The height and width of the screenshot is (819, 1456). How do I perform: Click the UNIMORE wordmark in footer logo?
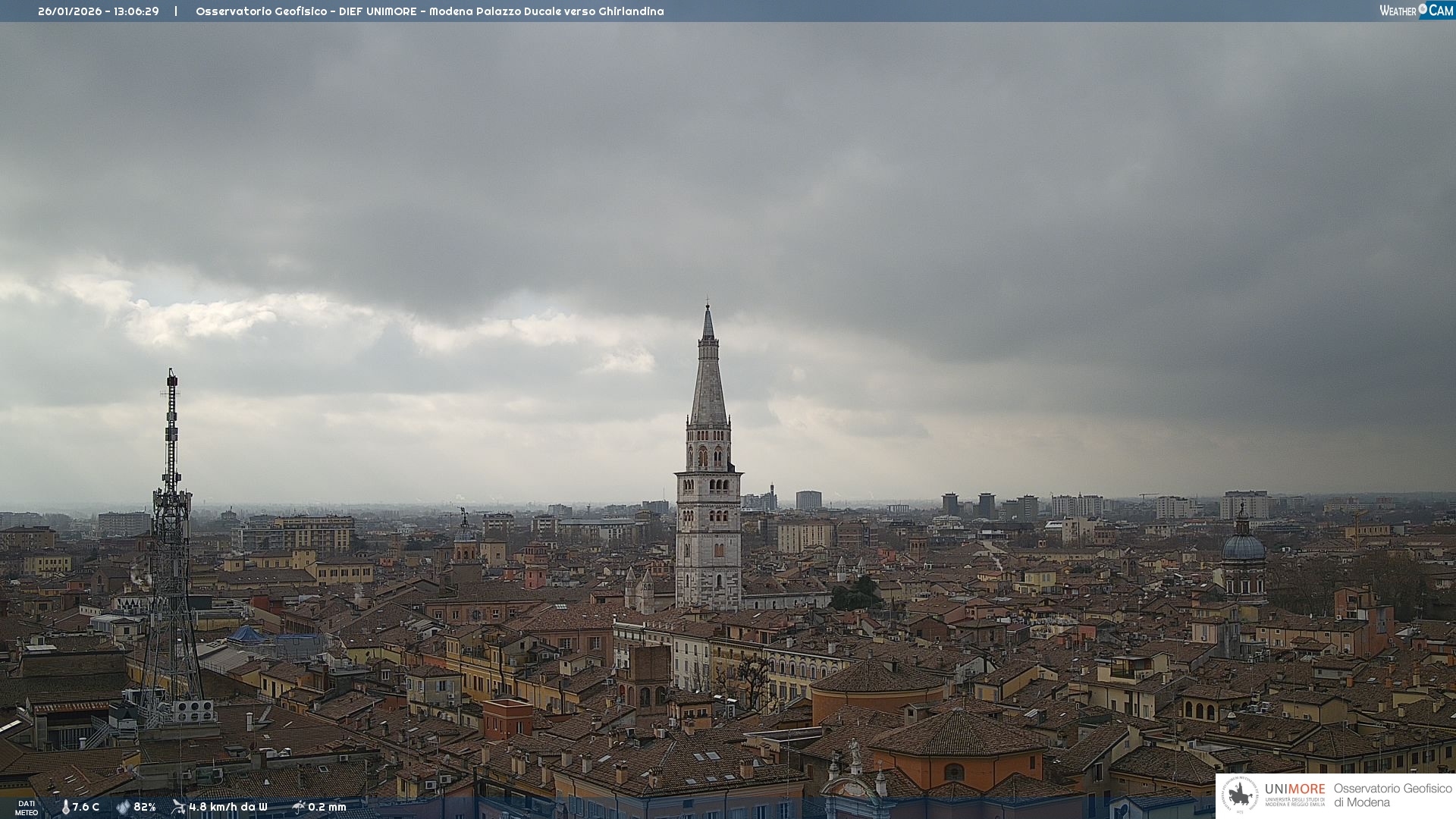pos(1294,789)
